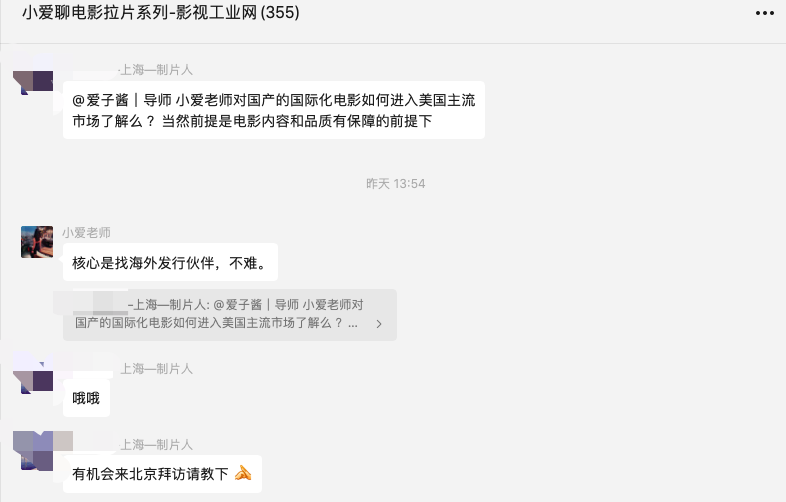Select the 核心是找海外发行伙伴 message bubble

pyautogui.click(x=170, y=264)
